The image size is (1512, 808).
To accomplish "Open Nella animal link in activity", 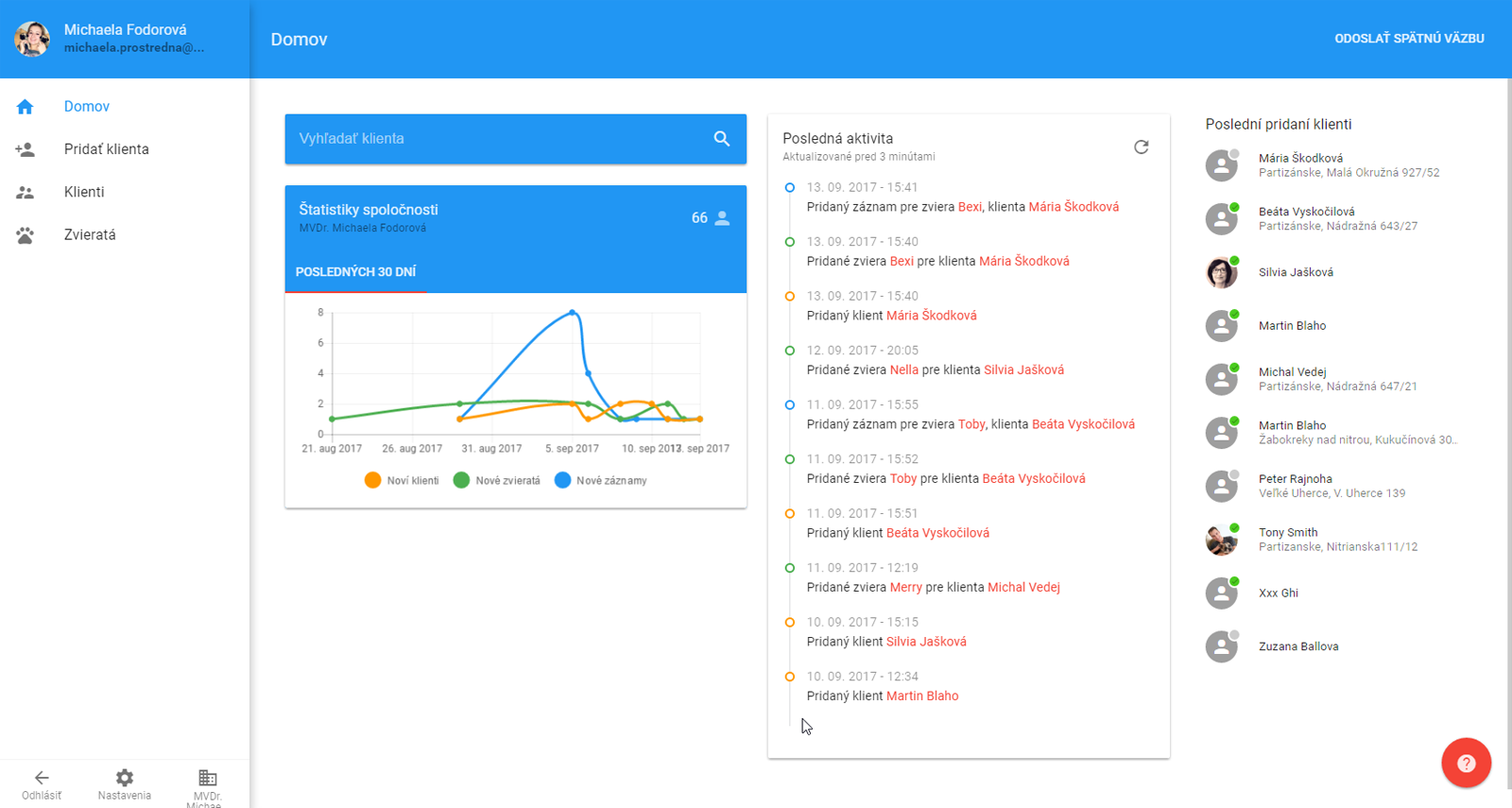I will coord(904,370).
